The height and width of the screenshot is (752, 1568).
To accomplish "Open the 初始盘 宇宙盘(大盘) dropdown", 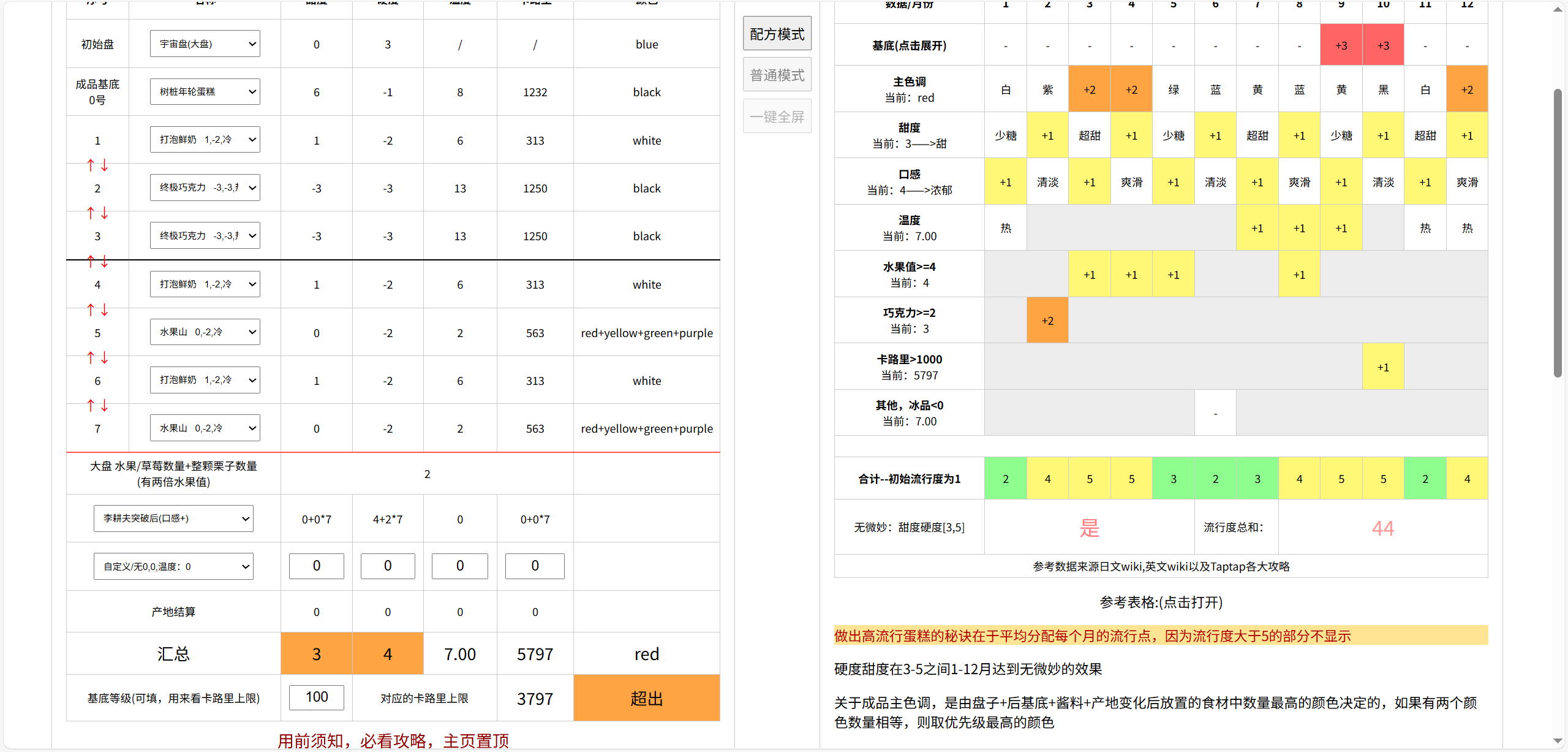I will pyautogui.click(x=205, y=44).
